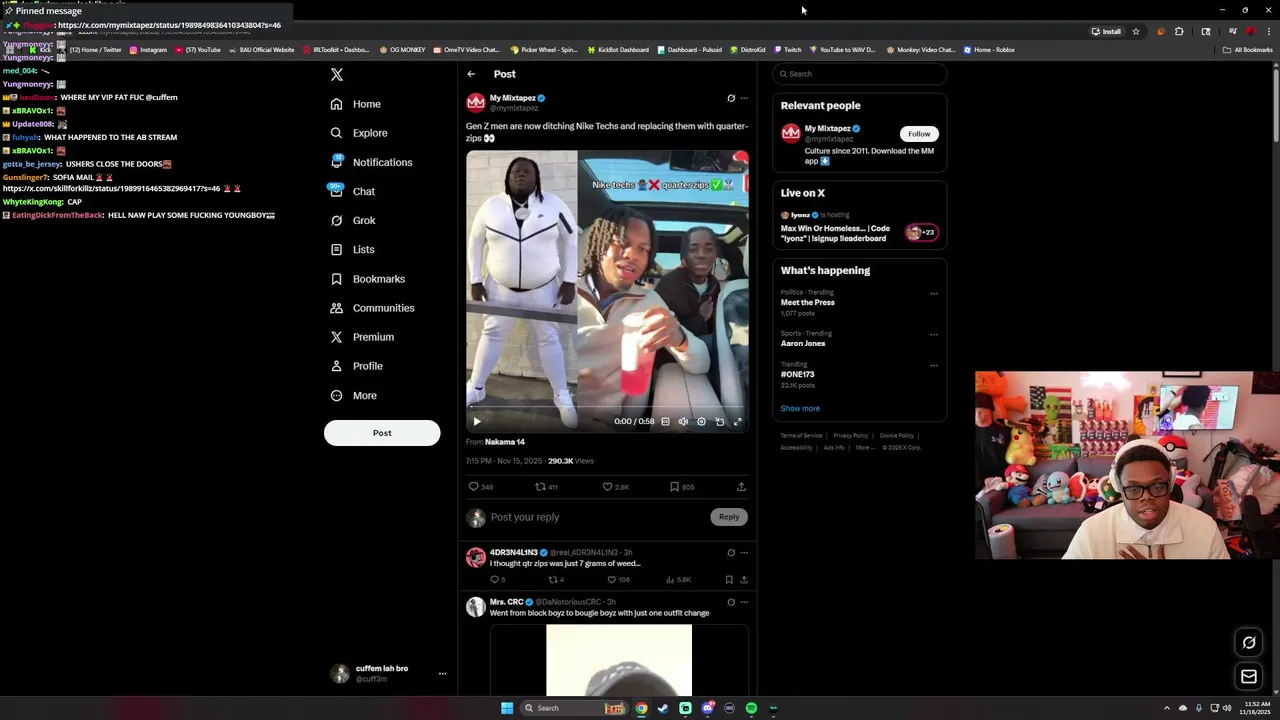
Task: Open Home in the sidebar
Action: 355,104
